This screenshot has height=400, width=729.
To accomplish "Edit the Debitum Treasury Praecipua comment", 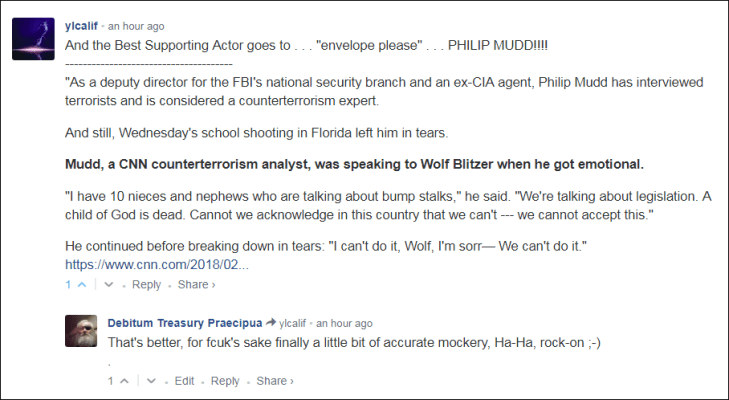I will pos(185,381).
